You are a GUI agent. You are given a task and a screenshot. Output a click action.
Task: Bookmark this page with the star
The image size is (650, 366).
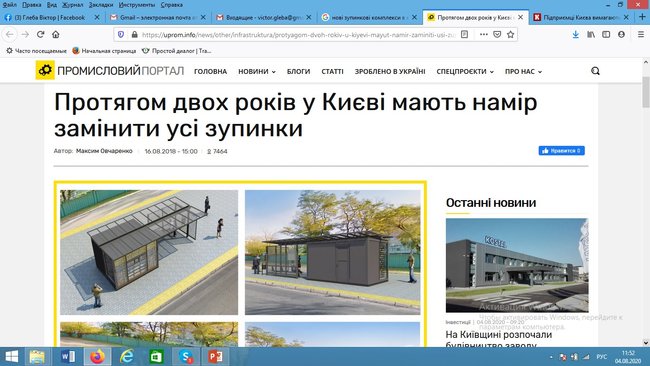(x=510, y=34)
